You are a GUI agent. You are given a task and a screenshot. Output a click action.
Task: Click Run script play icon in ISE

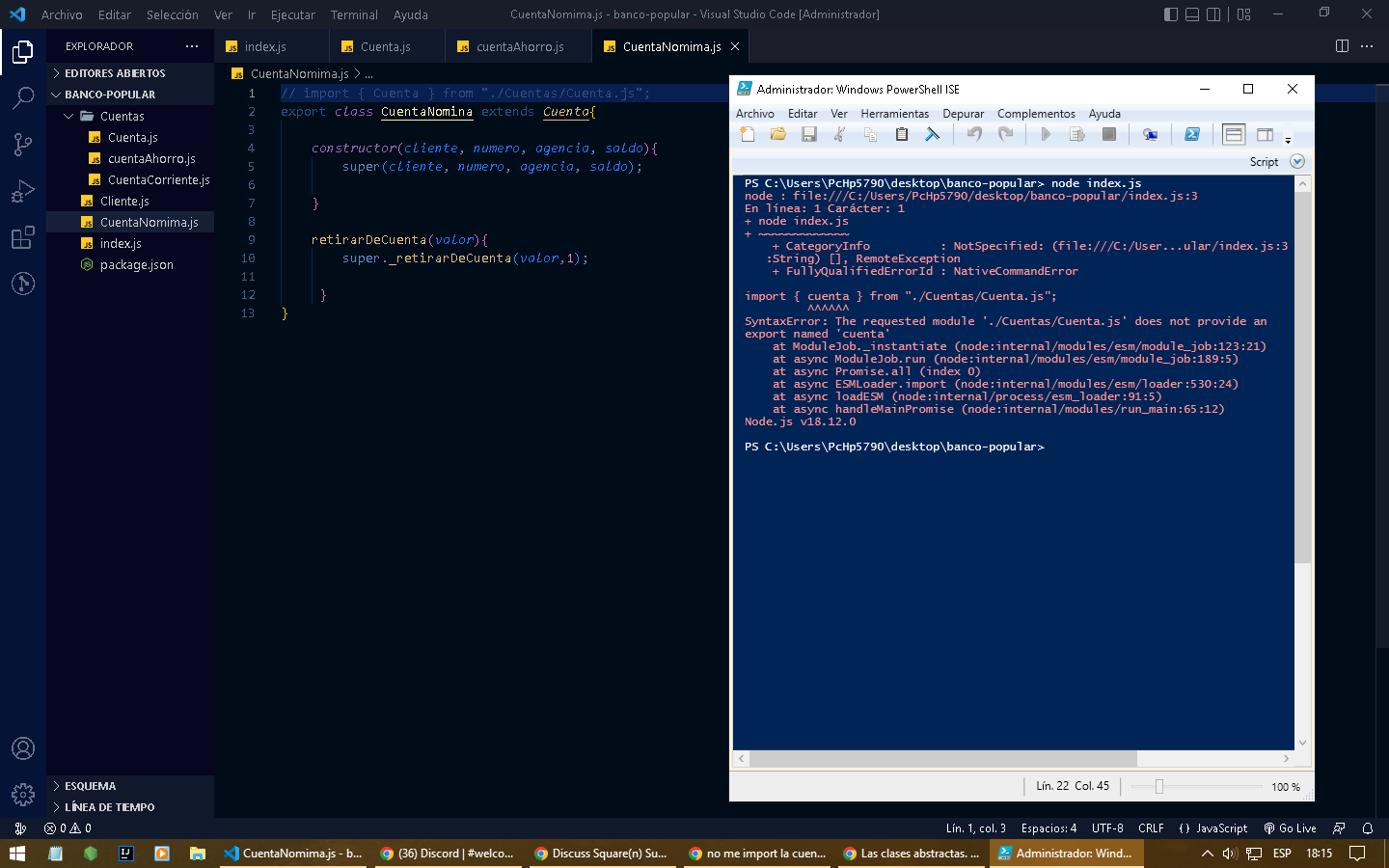1046,135
